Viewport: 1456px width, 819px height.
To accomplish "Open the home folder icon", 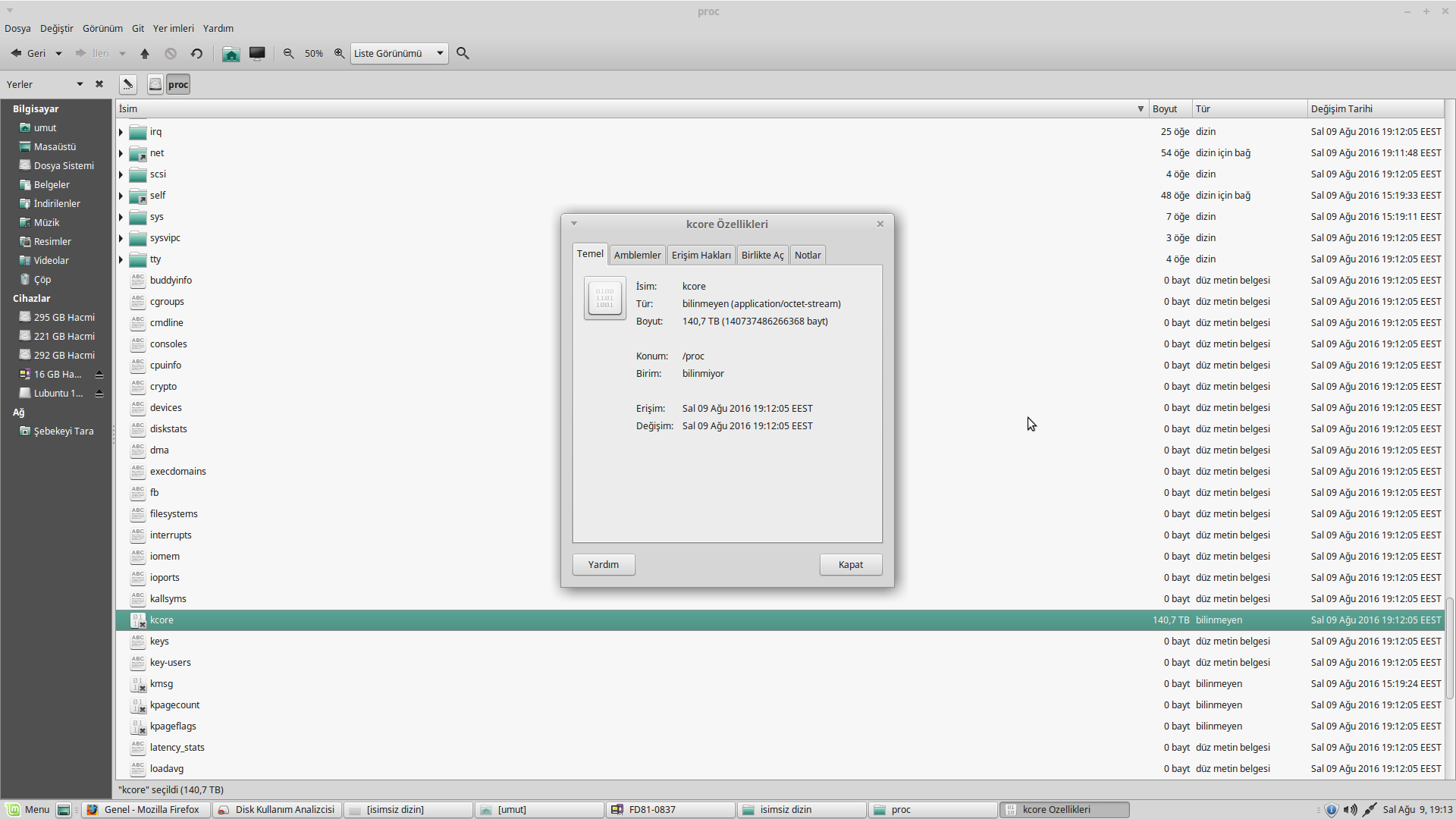I will click(231, 54).
